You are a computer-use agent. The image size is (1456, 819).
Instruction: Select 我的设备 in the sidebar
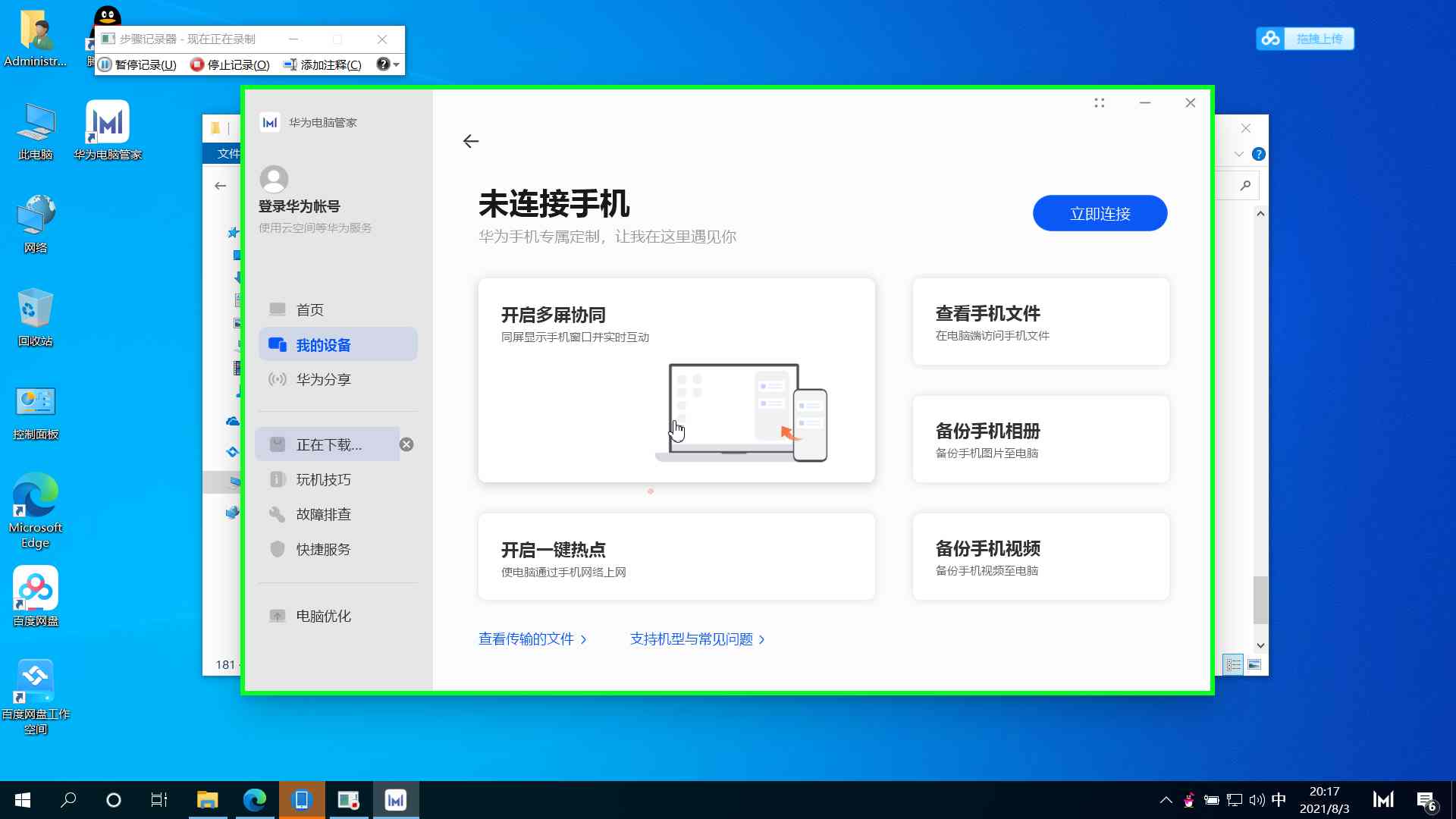coord(323,345)
